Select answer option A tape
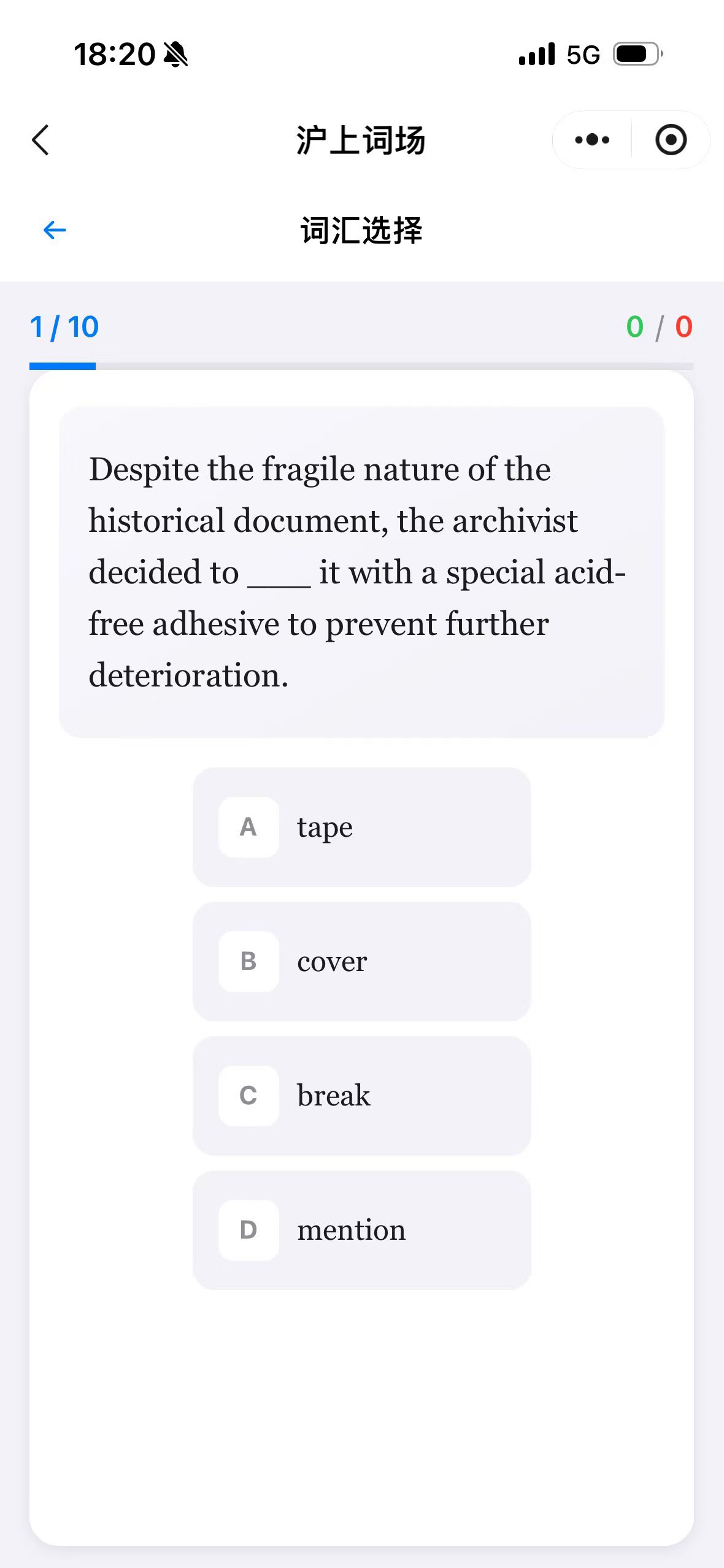724x1568 pixels. pos(362,827)
